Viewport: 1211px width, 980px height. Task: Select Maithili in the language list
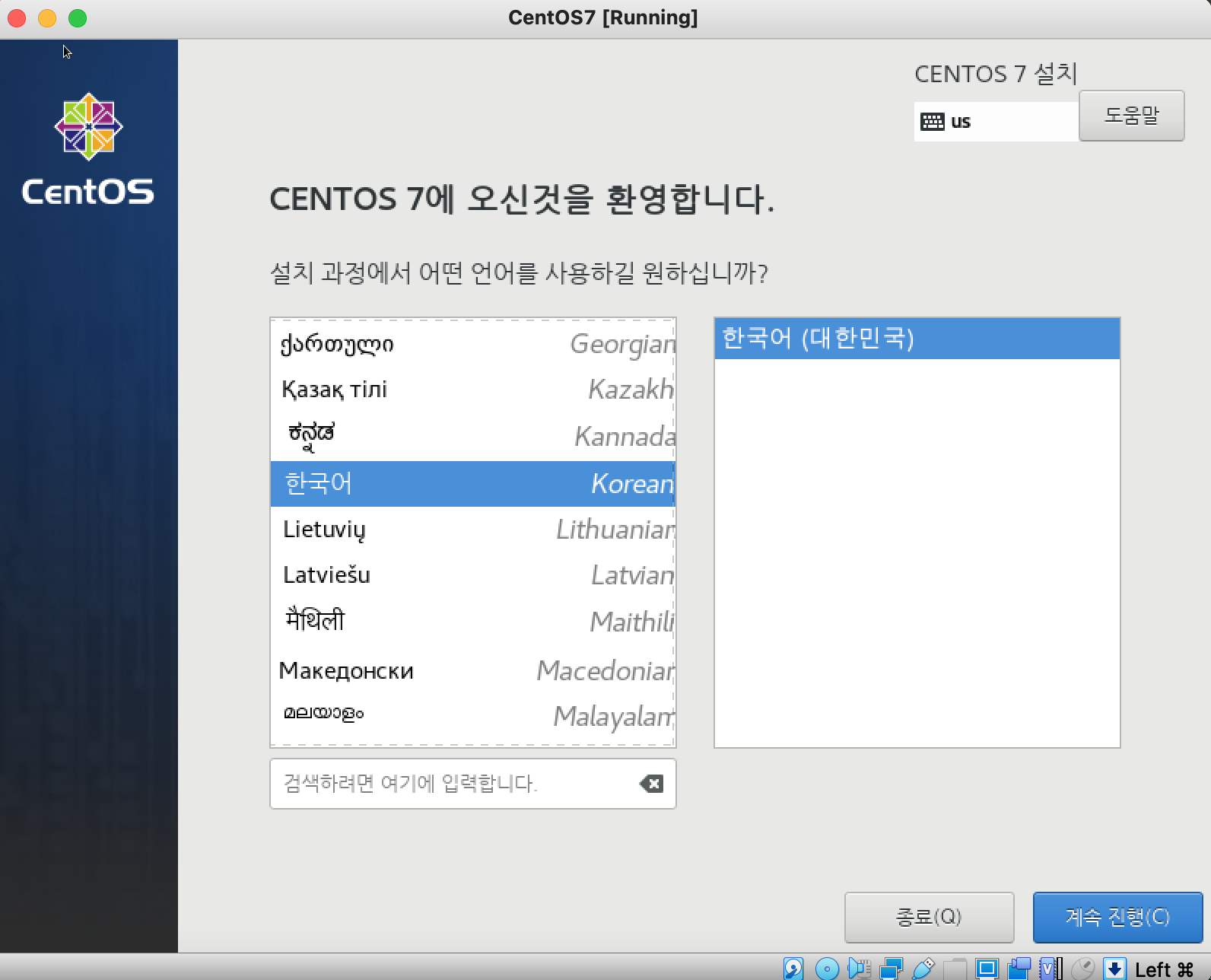[473, 622]
